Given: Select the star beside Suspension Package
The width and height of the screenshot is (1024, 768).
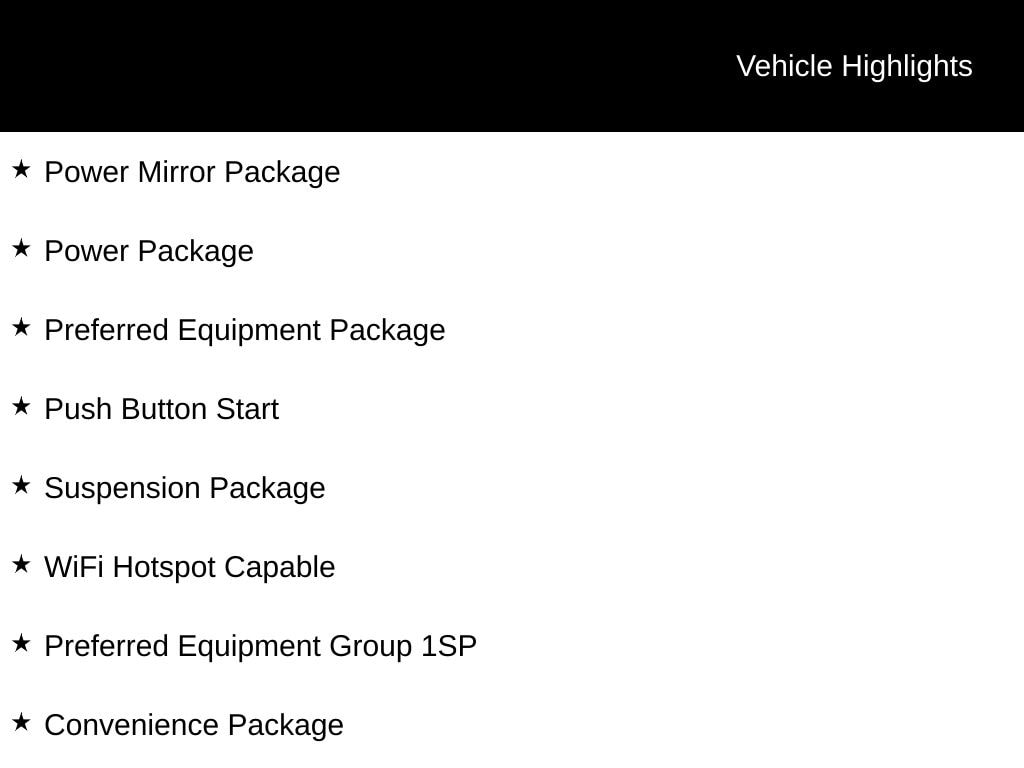Looking at the screenshot, I should tap(21, 486).
